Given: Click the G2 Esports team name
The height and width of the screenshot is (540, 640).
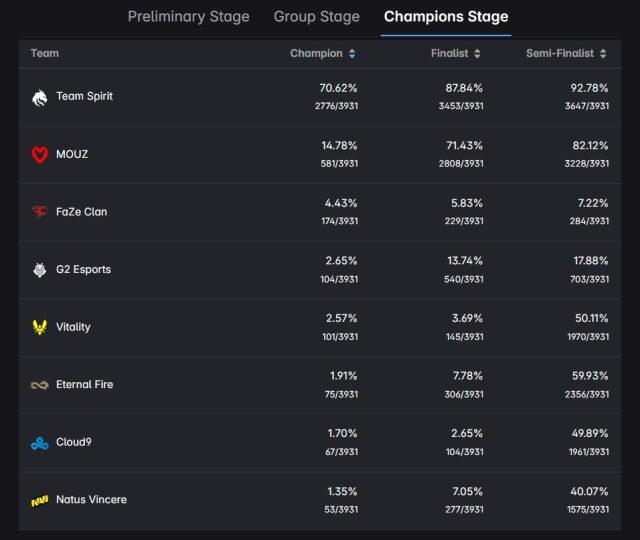Looking at the screenshot, I should 83,270.
